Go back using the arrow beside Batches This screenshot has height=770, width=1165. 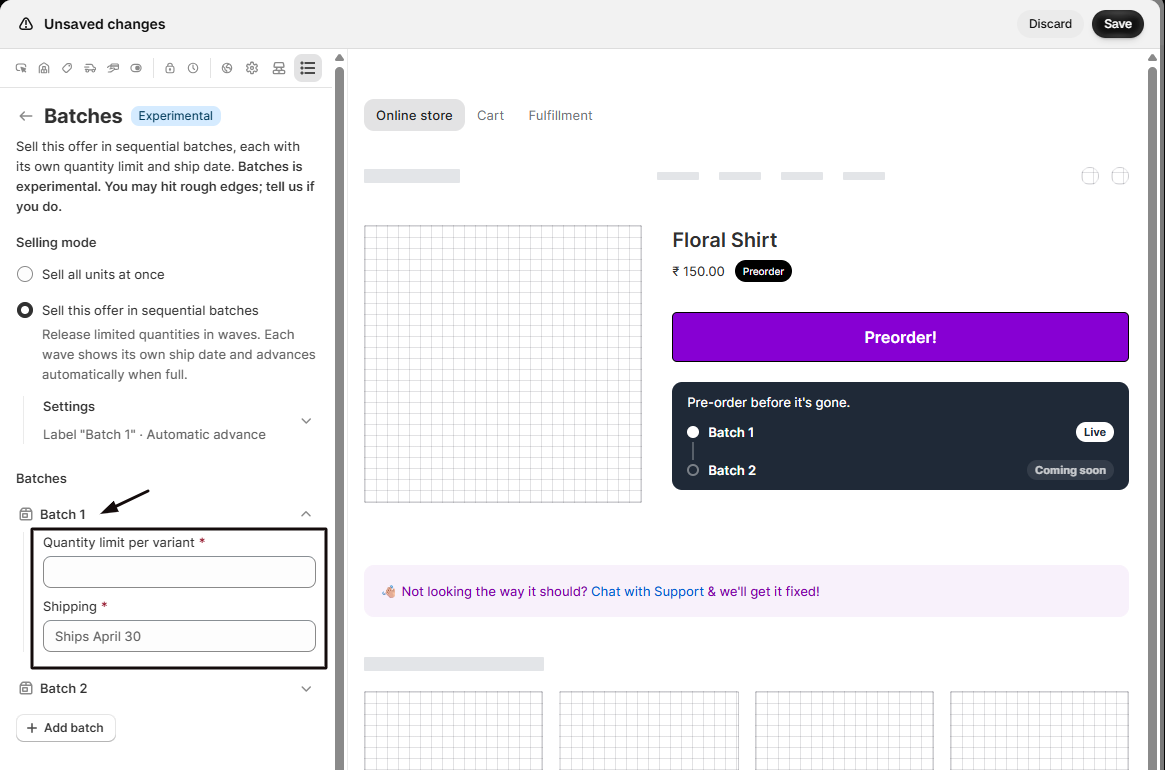click(x=26, y=116)
